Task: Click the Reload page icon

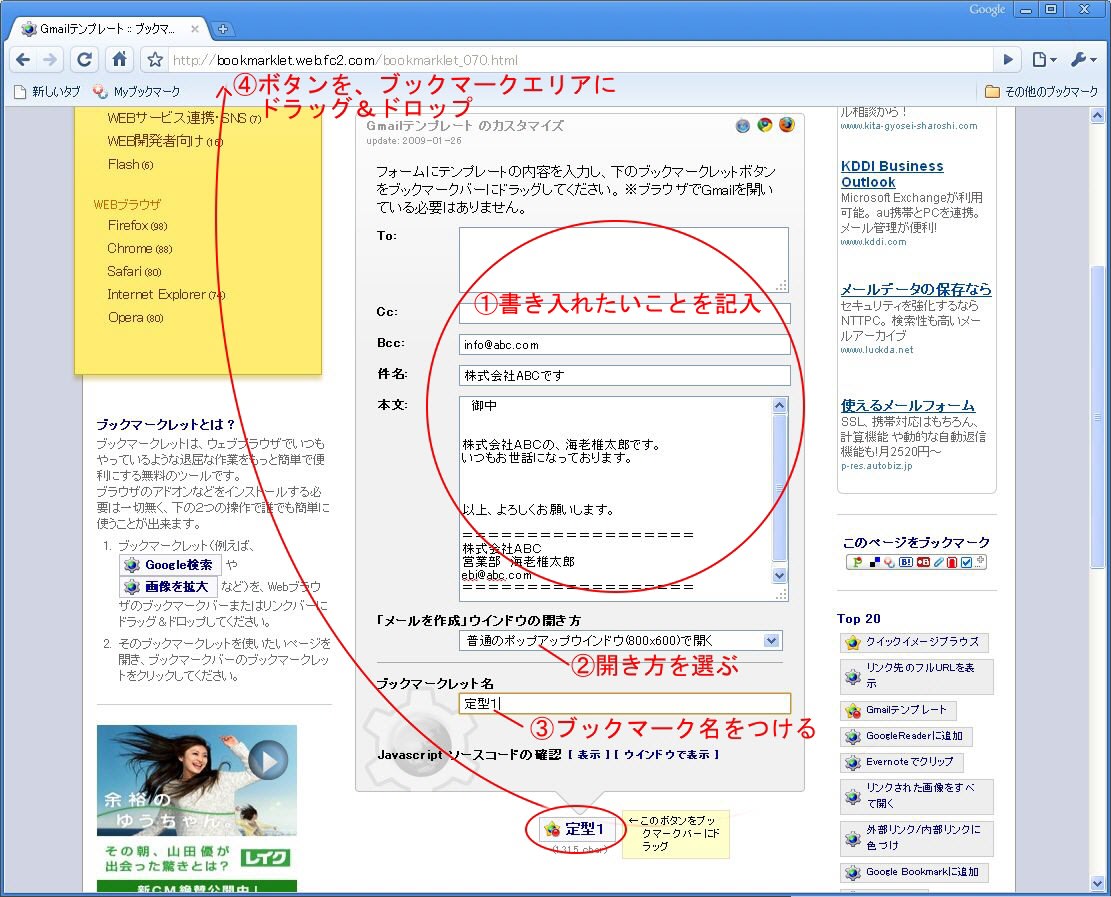Action: point(85,59)
